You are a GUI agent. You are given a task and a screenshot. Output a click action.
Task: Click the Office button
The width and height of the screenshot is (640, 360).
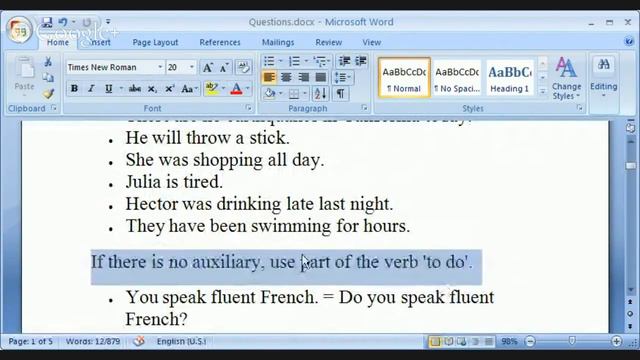tap(19, 30)
